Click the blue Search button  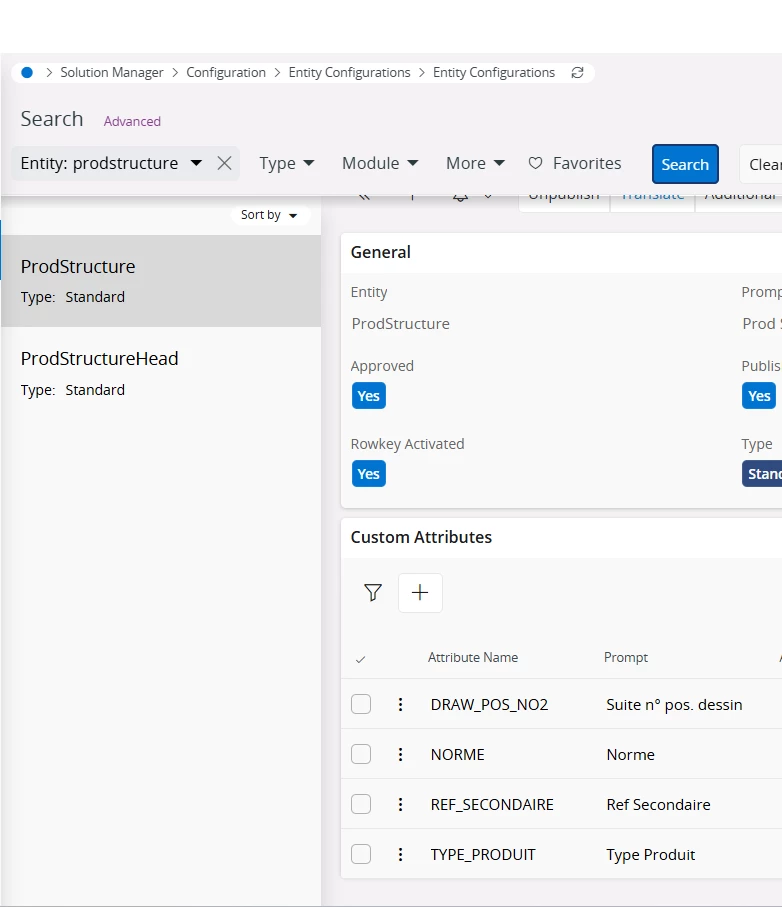(685, 164)
